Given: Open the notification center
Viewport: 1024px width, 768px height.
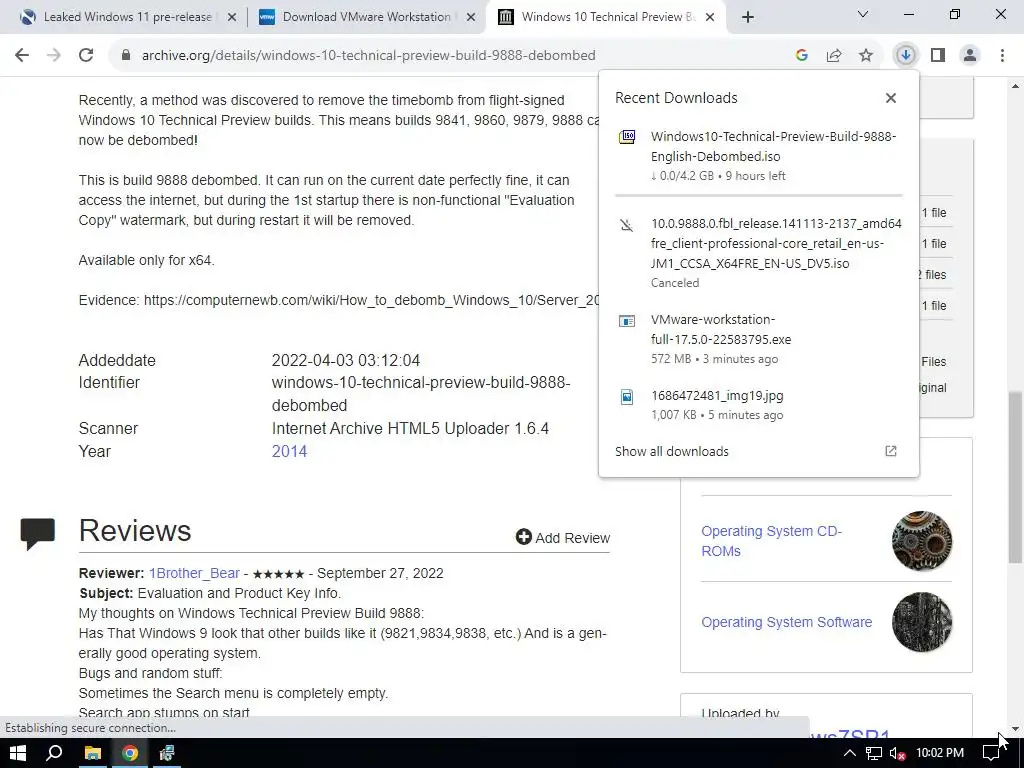Looking at the screenshot, I should pyautogui.click(x=991, y=754).
